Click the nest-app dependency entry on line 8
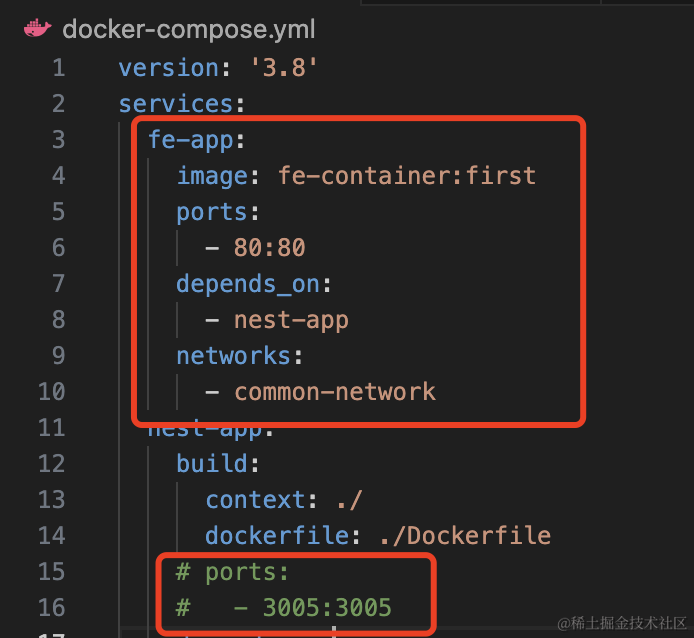694x638 pixels. 291,320
